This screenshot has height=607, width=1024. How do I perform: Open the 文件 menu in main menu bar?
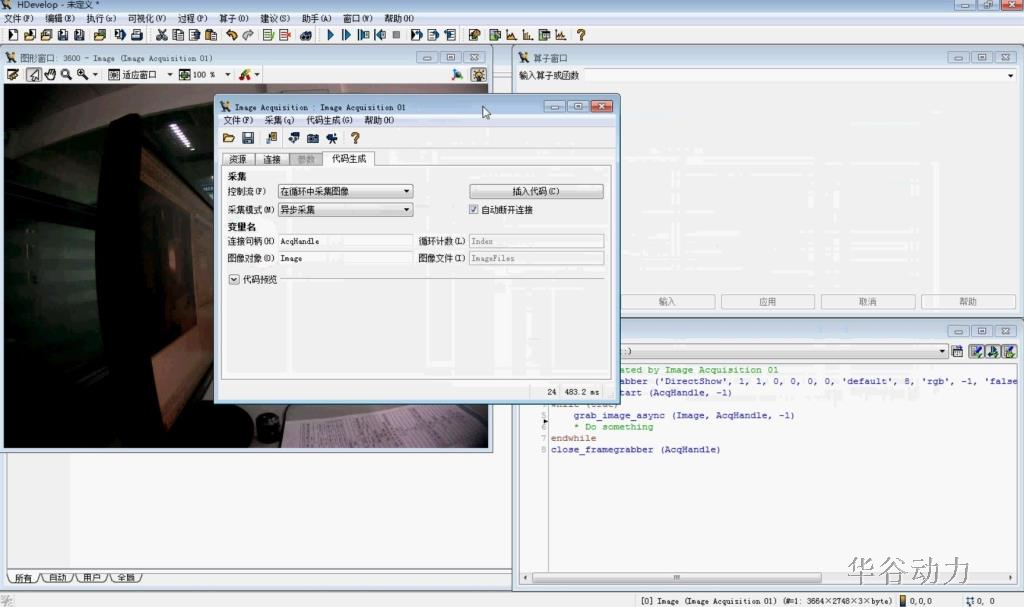pos(19,18)
